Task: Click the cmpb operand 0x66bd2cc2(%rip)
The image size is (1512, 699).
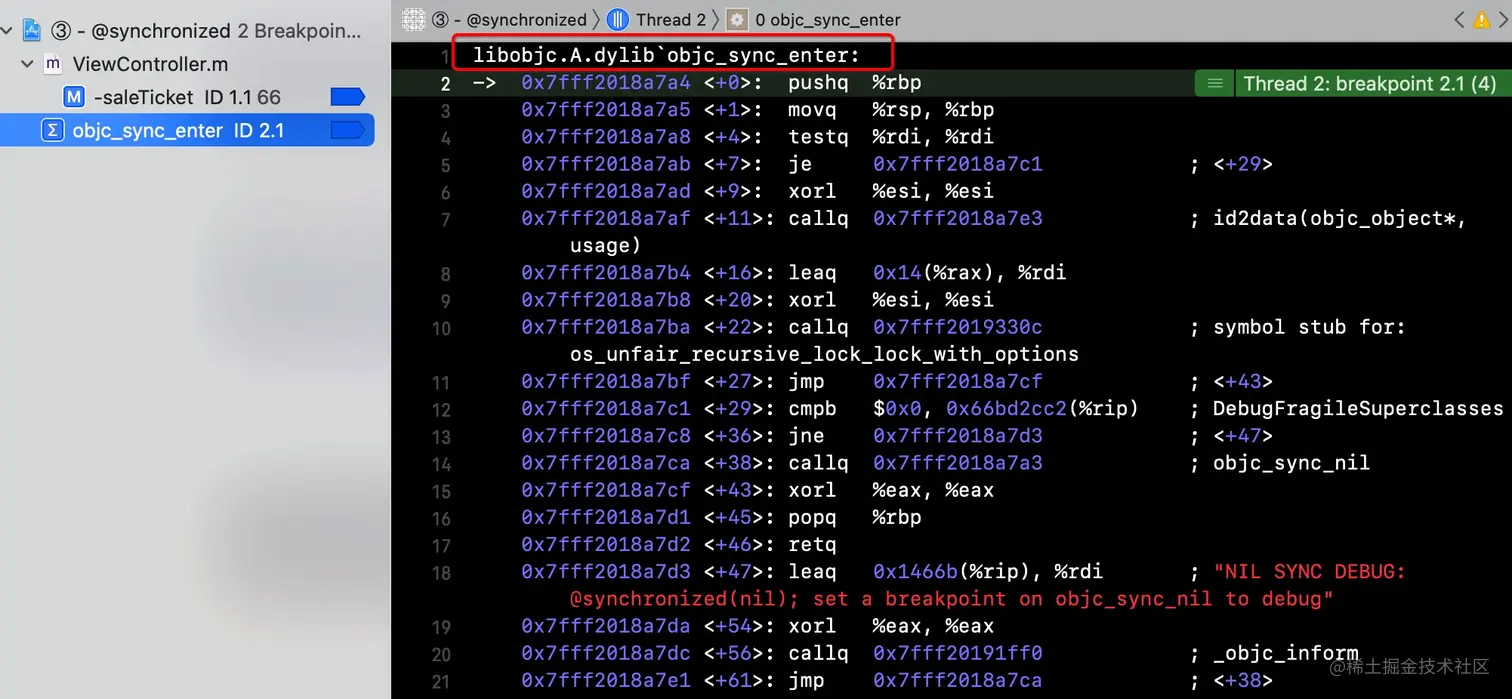Action: (x=1043, y=408)
